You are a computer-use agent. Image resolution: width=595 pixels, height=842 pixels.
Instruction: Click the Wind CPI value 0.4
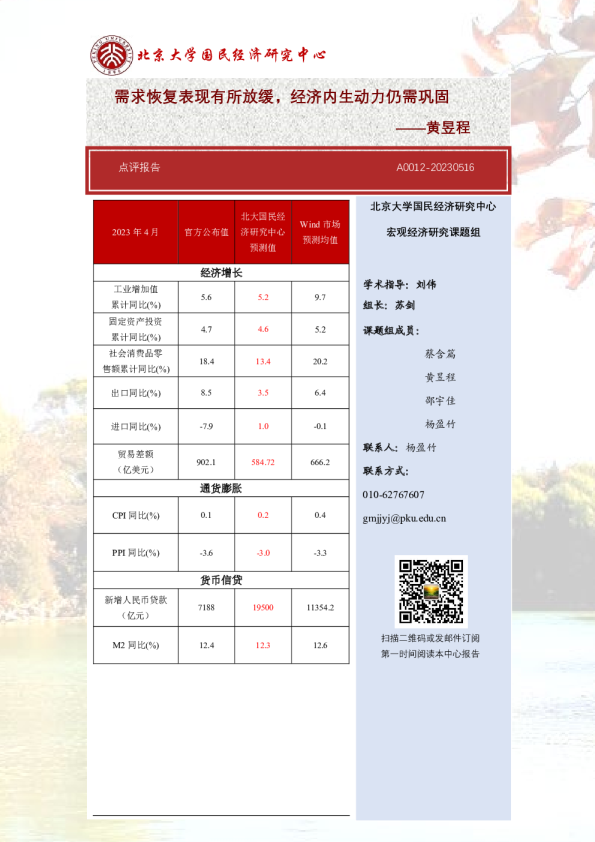tap(320, 515)
